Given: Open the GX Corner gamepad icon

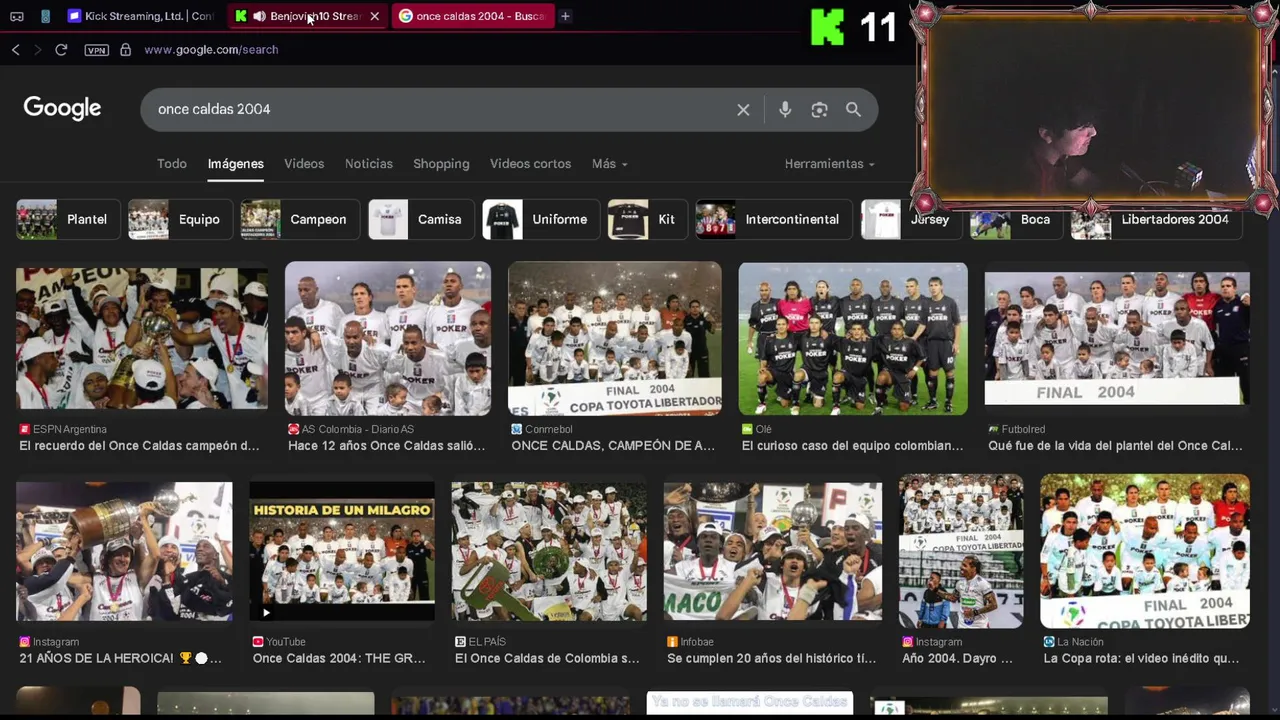Looking at the screenshot, I should click(x=17, y=16).
